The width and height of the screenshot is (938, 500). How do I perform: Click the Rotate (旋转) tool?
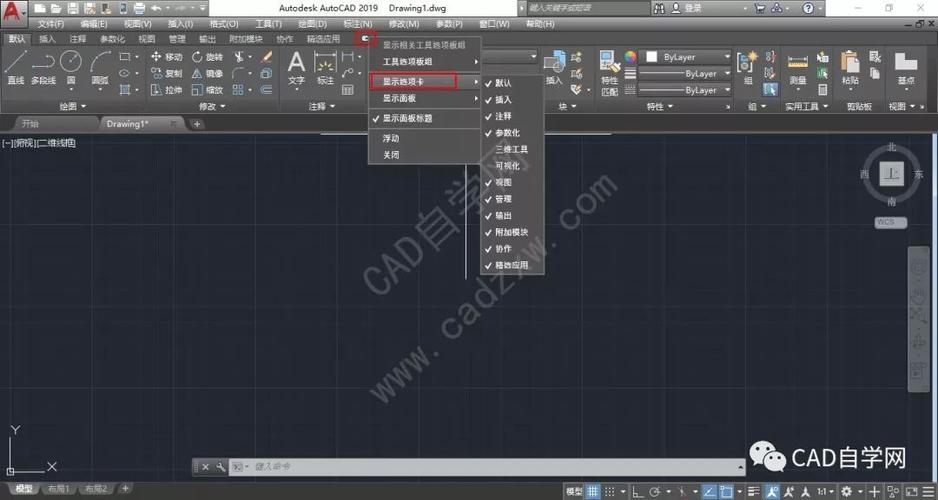pos(207,57)
